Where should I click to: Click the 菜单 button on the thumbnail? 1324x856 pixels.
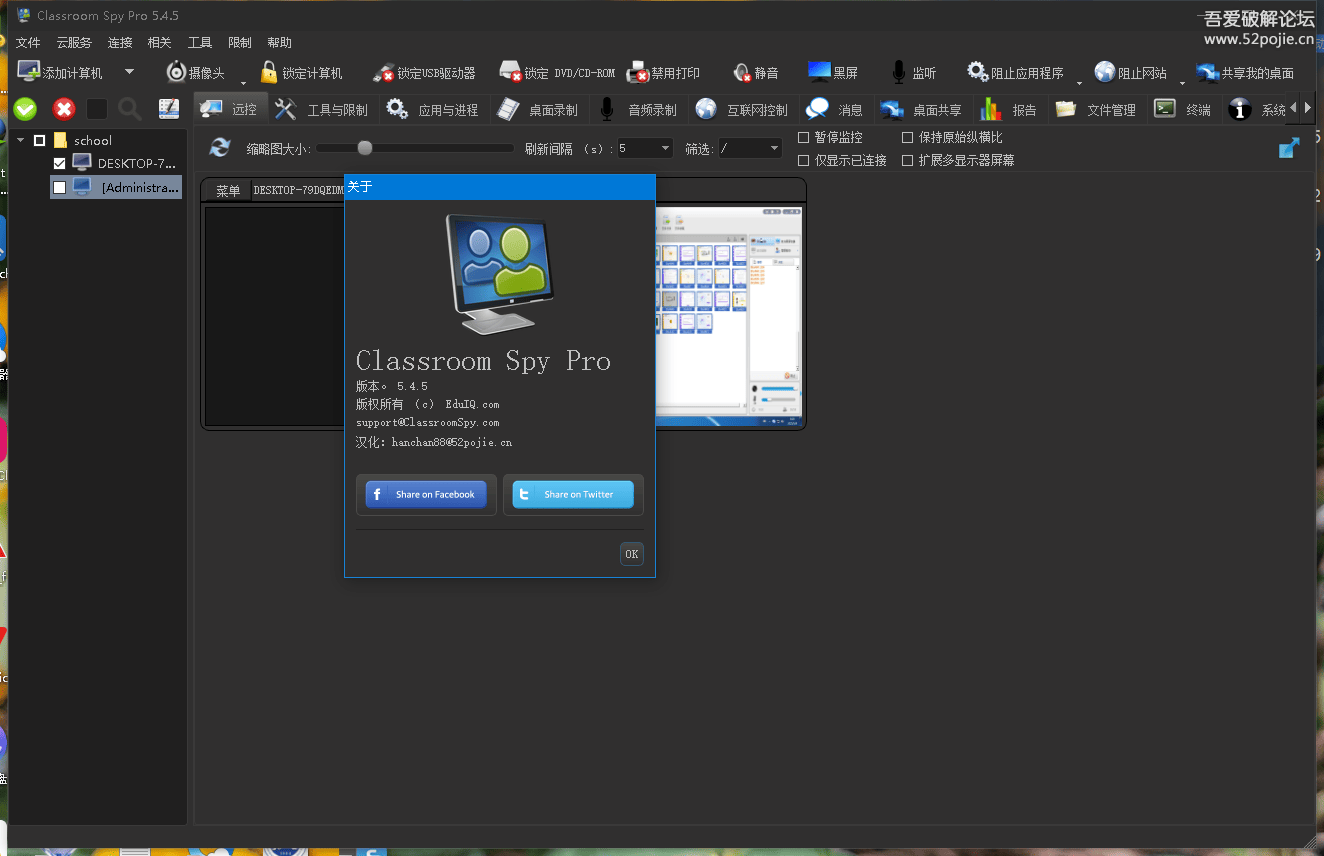point(229,191)
